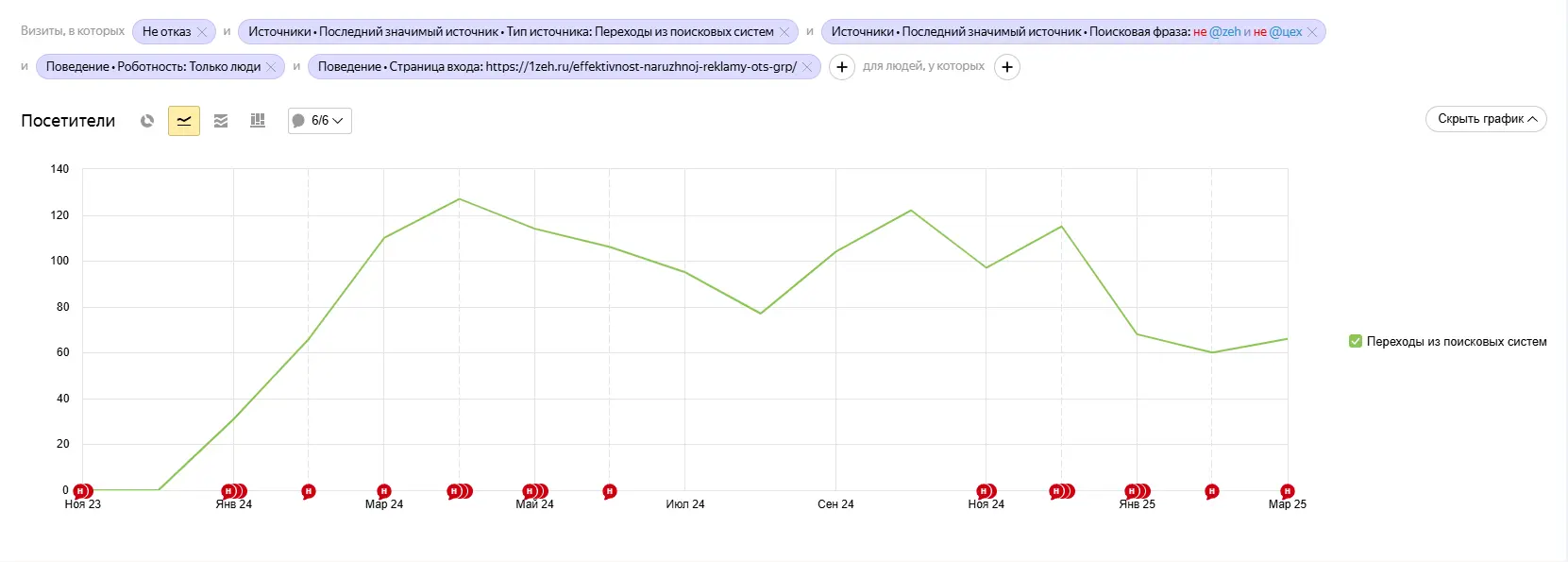Screen dimensions: 1568x562
Task: Switch to the bar column chart view
Action: pos(258,121)
